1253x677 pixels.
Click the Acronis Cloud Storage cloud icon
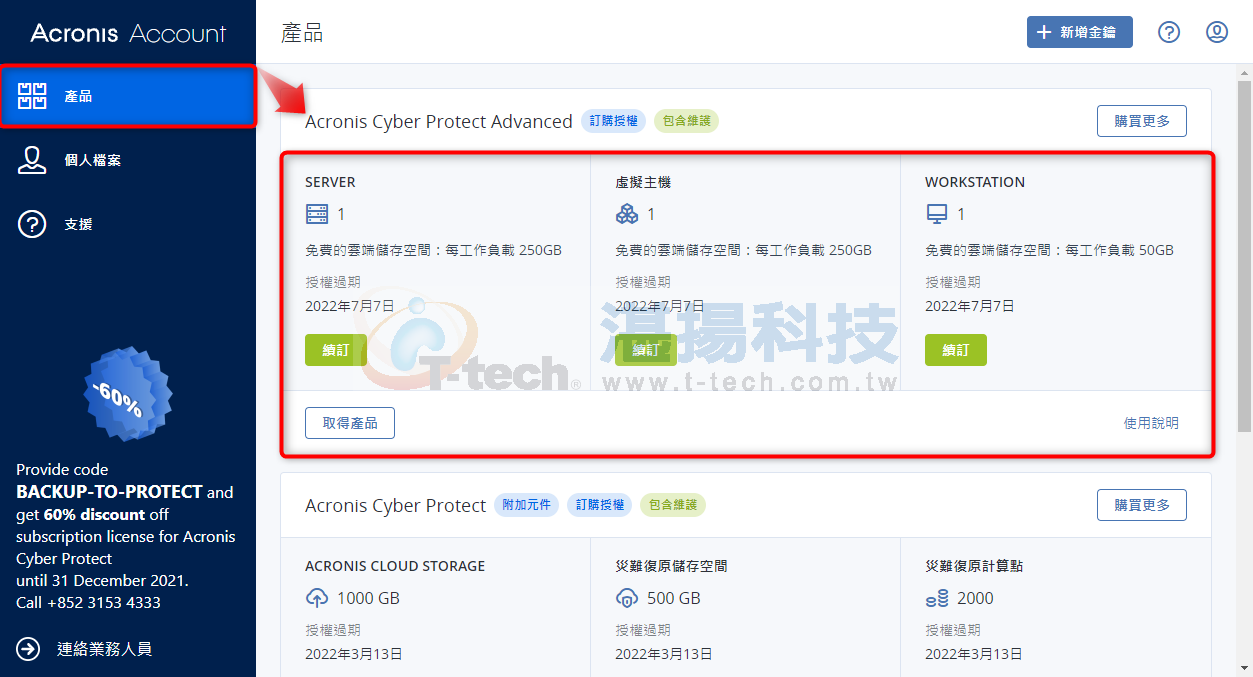pyautogui.click(x=316, y=598)
